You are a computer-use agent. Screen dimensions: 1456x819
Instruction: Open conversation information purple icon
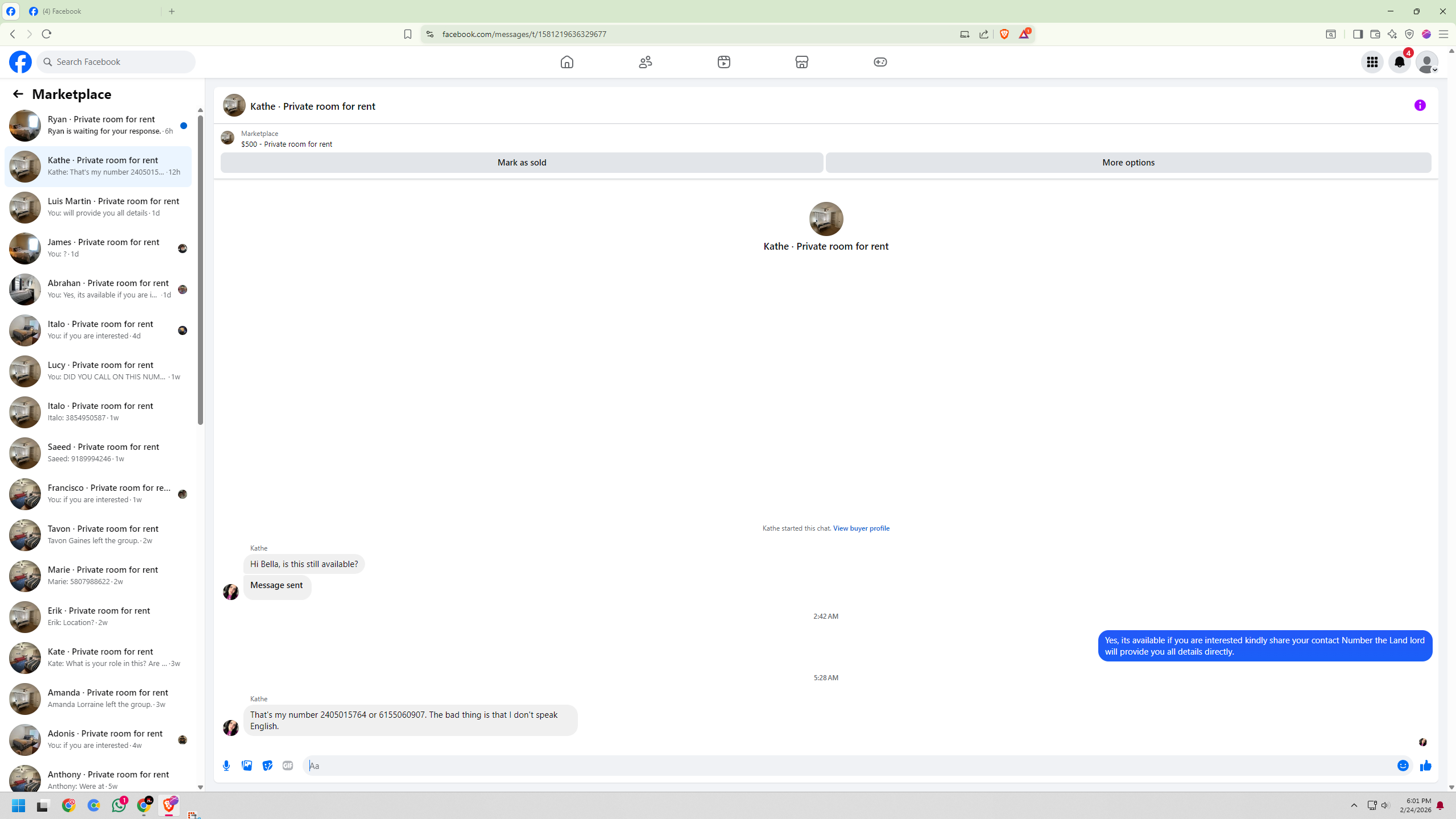pos(1420,105)
